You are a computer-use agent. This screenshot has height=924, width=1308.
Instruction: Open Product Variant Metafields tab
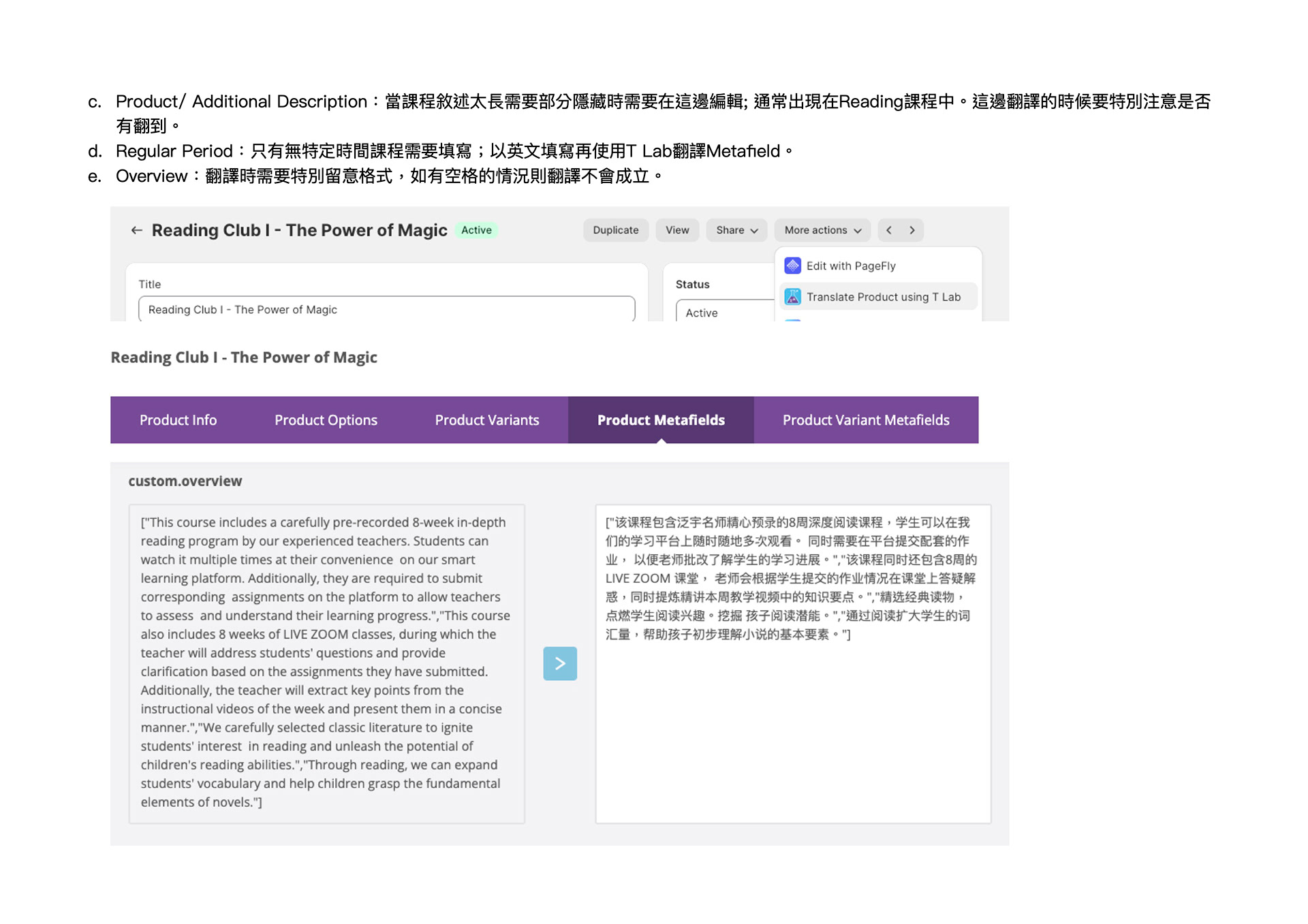866,420
